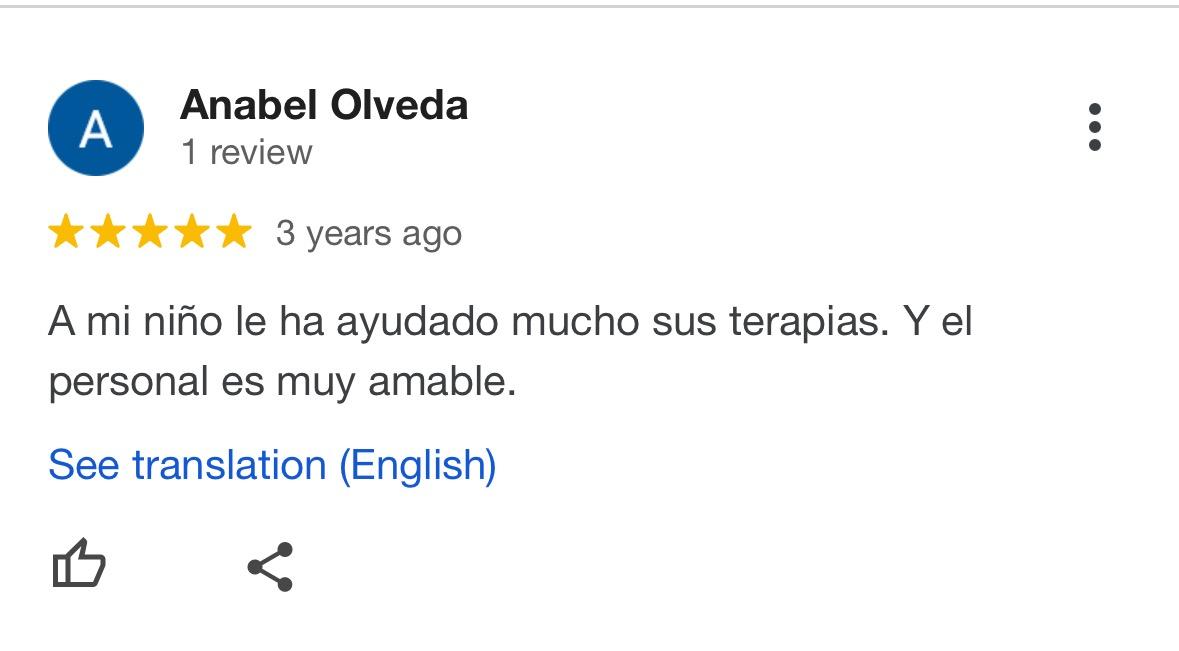This screenshot has width=1179, height=651.
Task: Open the share options for this review
Action: pyautogui.click(x=270, y=566)
